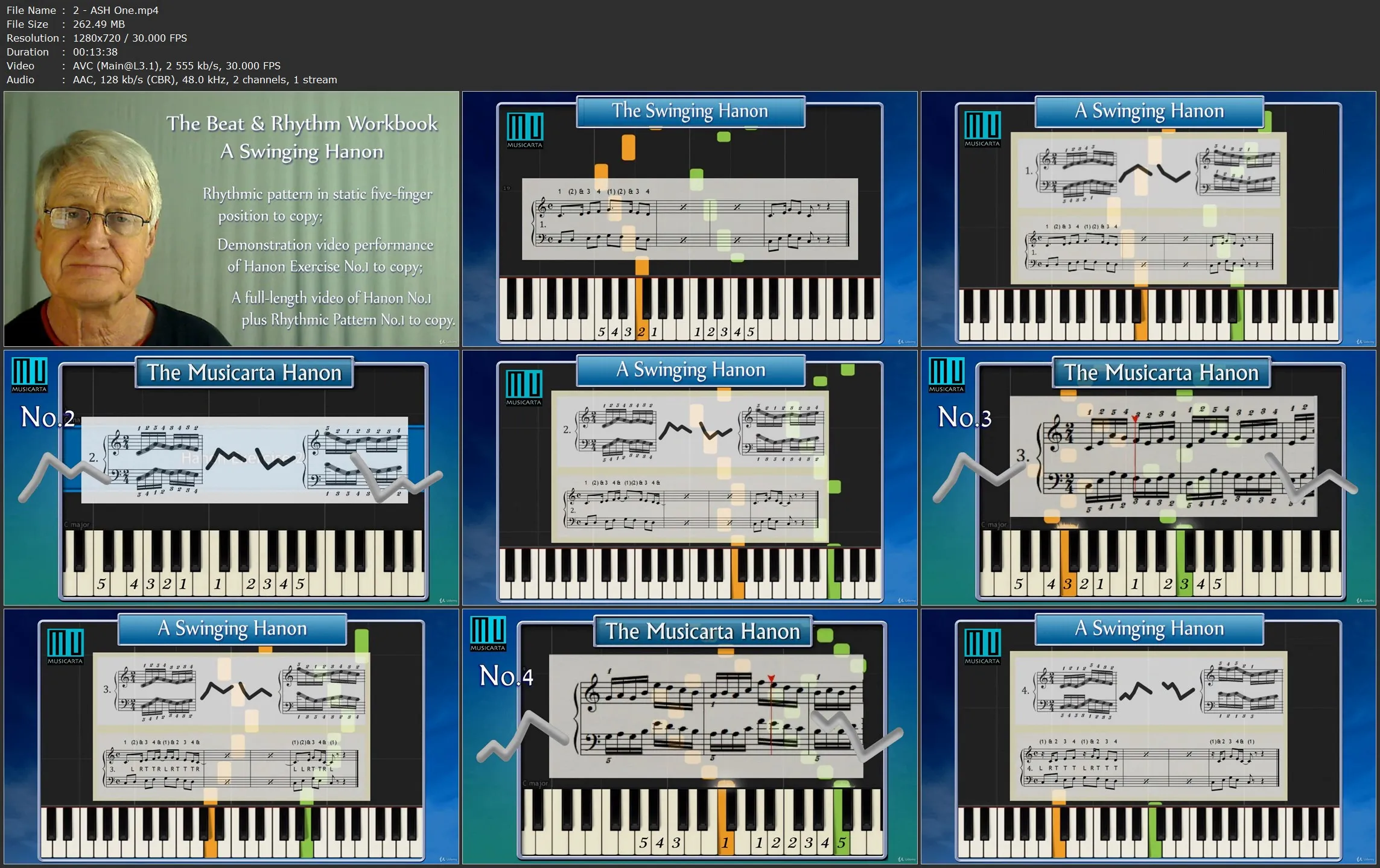Click the red playhead marker in the No.4 score
The width and height of the screenshot is (1380, 868).
(771, 679)
